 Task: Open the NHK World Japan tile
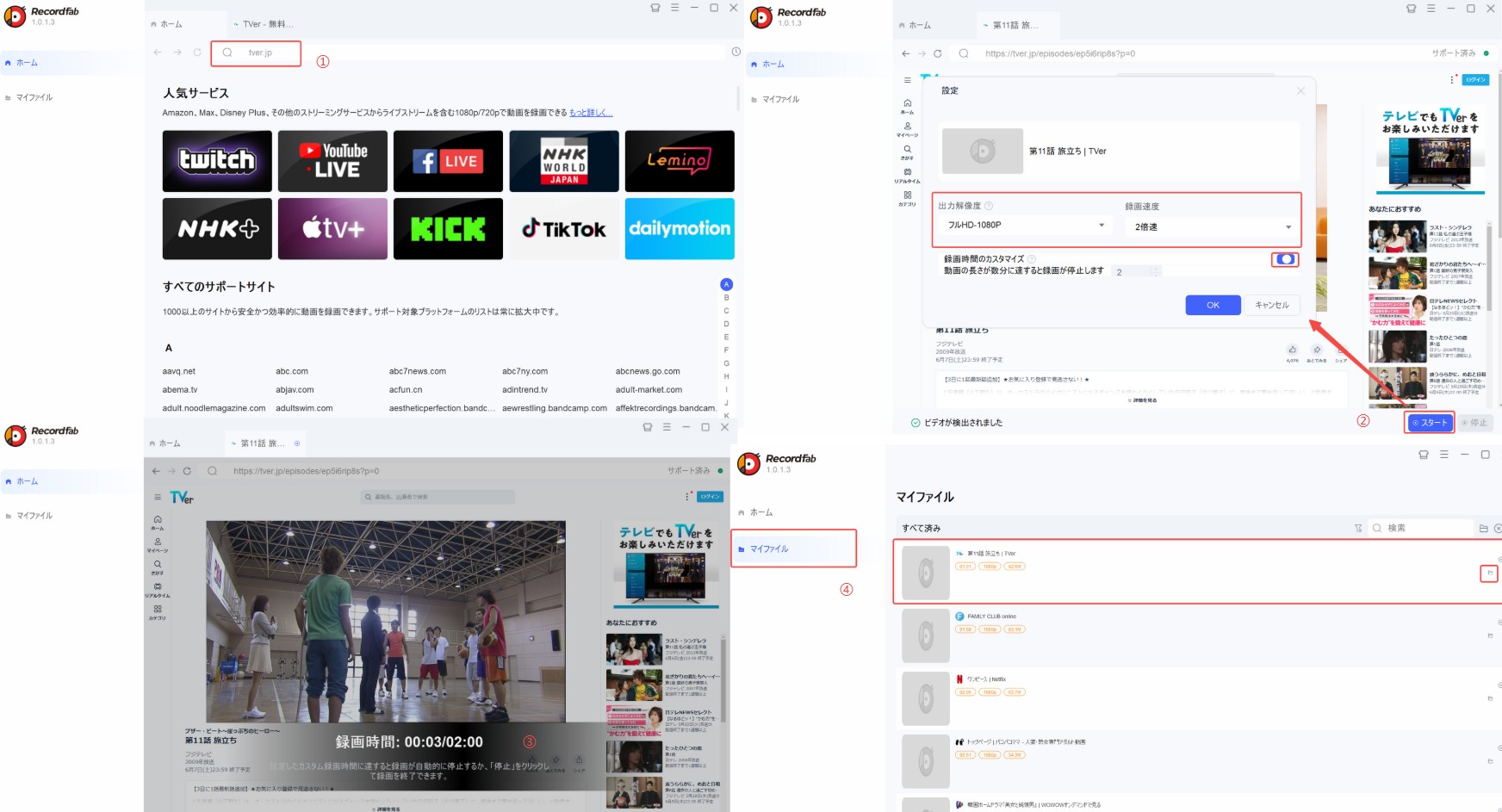(564, 161)
